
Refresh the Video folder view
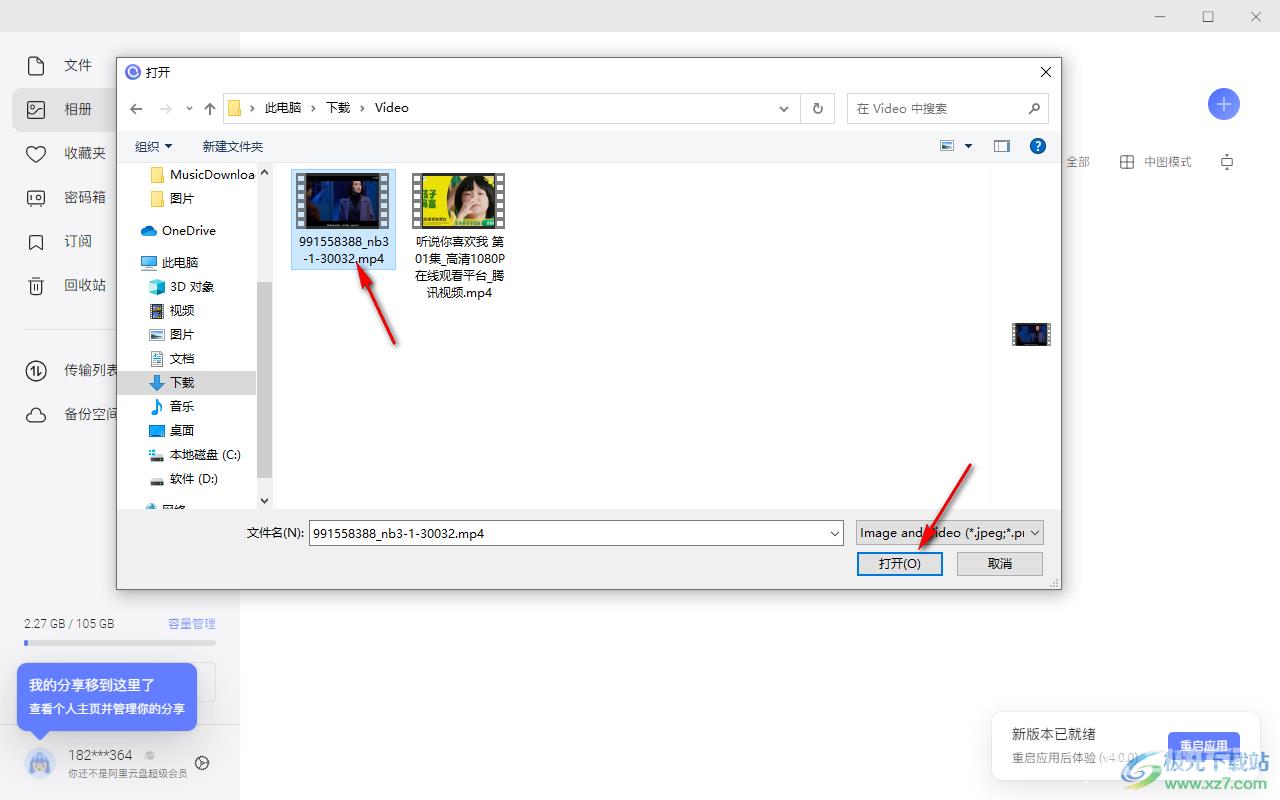(x=818, y=108)
